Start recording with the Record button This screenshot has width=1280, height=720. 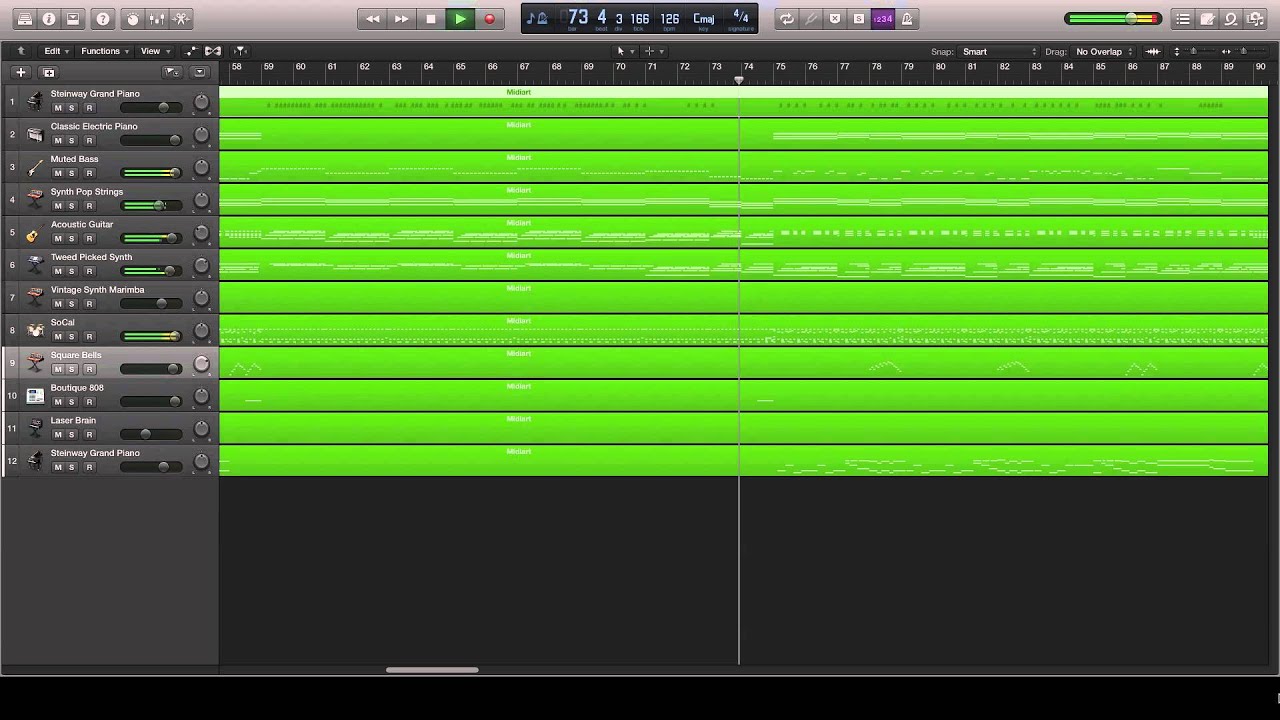pyautogui.click(x=489, y=19)
